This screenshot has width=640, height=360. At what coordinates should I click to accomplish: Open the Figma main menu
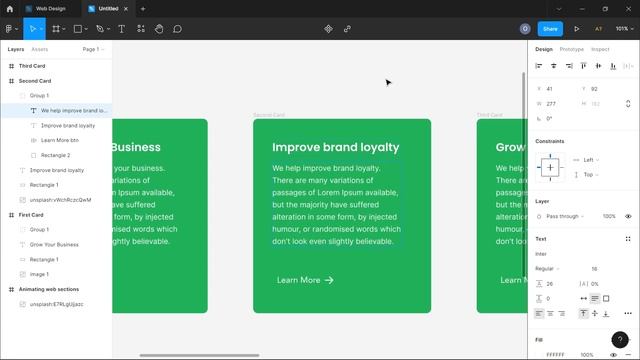(9, 29)
